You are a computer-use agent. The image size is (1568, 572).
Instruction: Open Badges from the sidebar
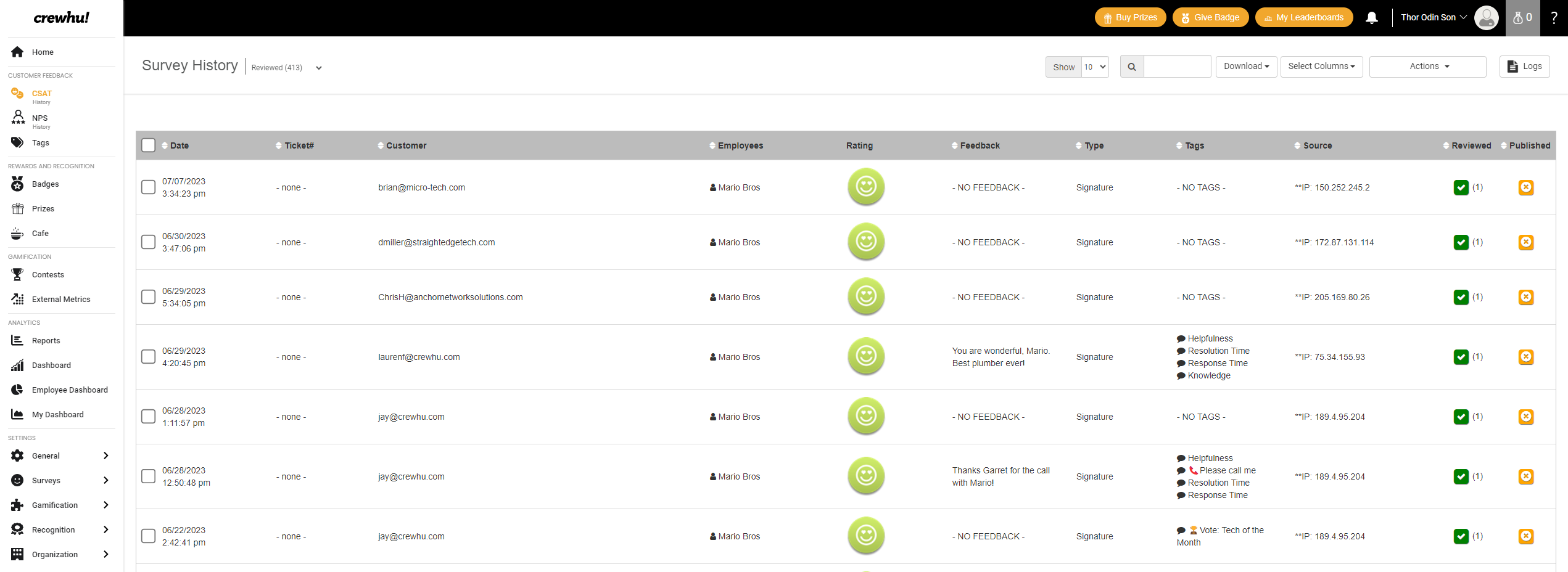click(x=45, y=184)
